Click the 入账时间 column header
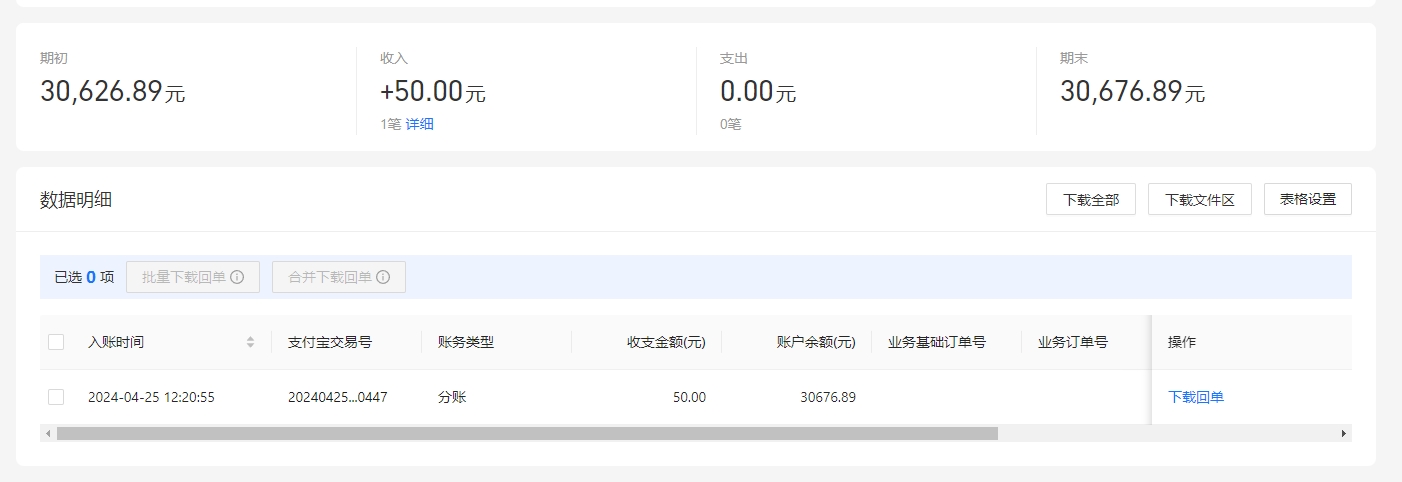This screenshot has height=482, width=1402. pyautogui.click(x=116, y=342)
